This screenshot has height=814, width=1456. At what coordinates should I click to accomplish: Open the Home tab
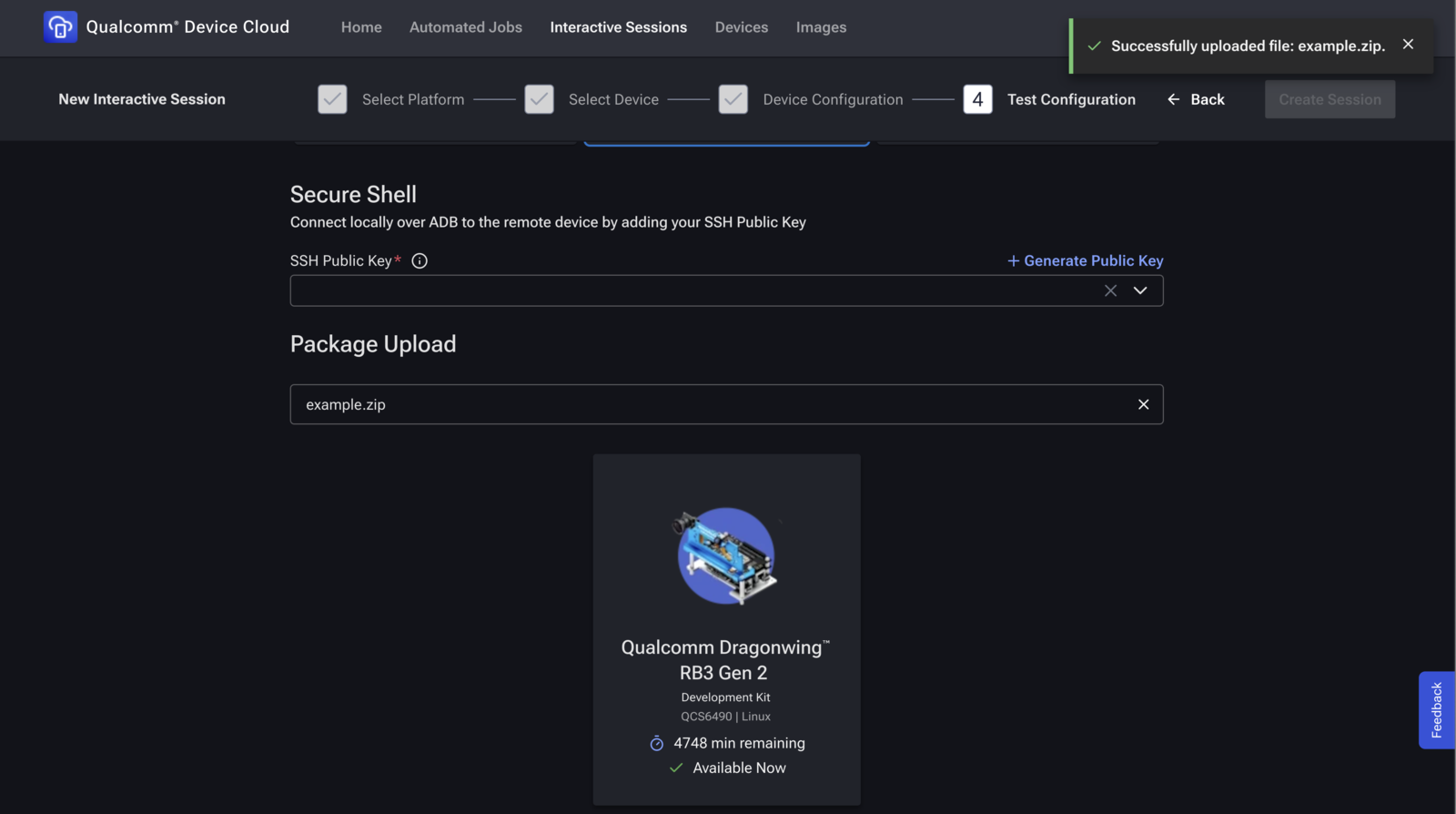click(x=361, y=27)
